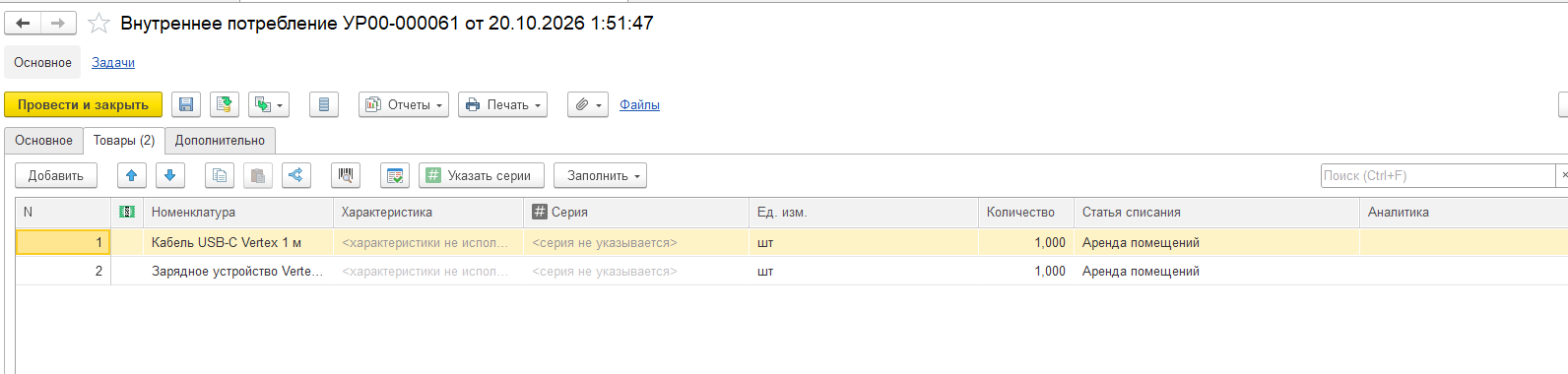Image resolution: width=1568 pixels, height=374 pixels.
Task: Open the Файлы link
Action: (x=639, y=104)
